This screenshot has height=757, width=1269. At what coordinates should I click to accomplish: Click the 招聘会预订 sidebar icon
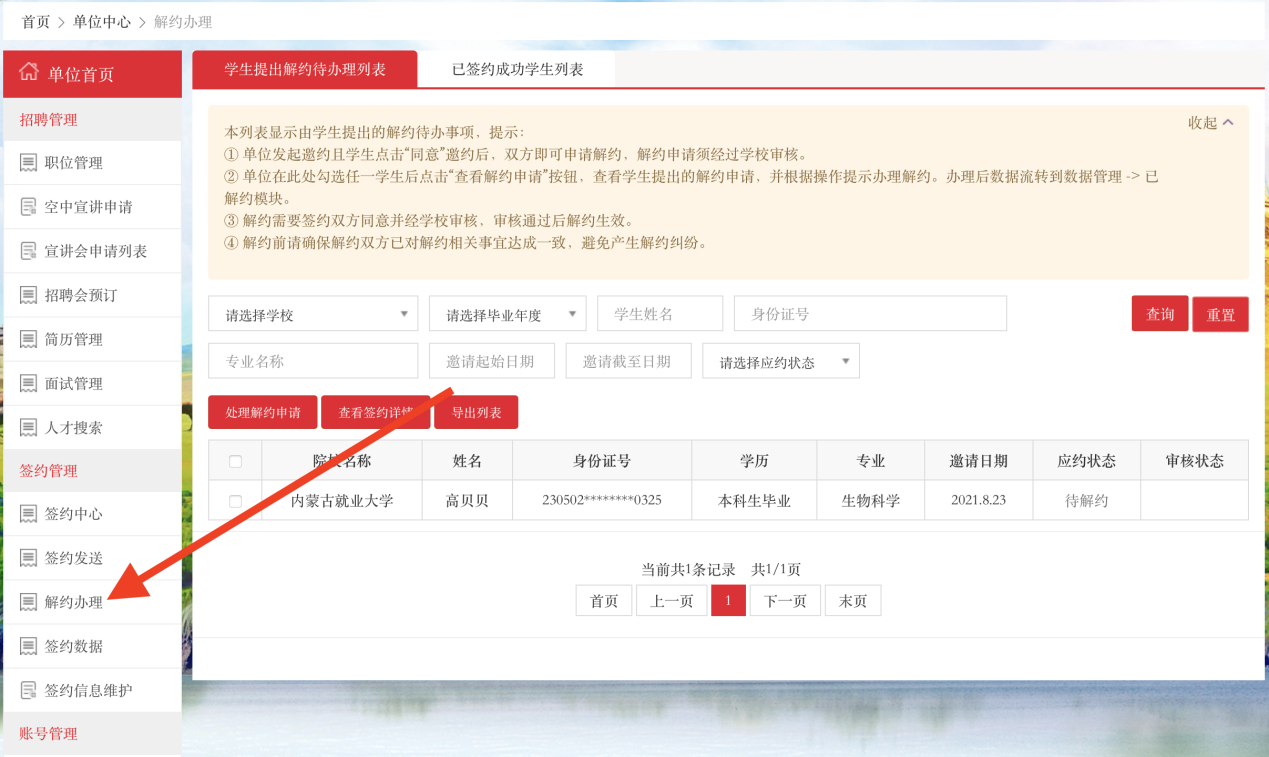(28, 295)
